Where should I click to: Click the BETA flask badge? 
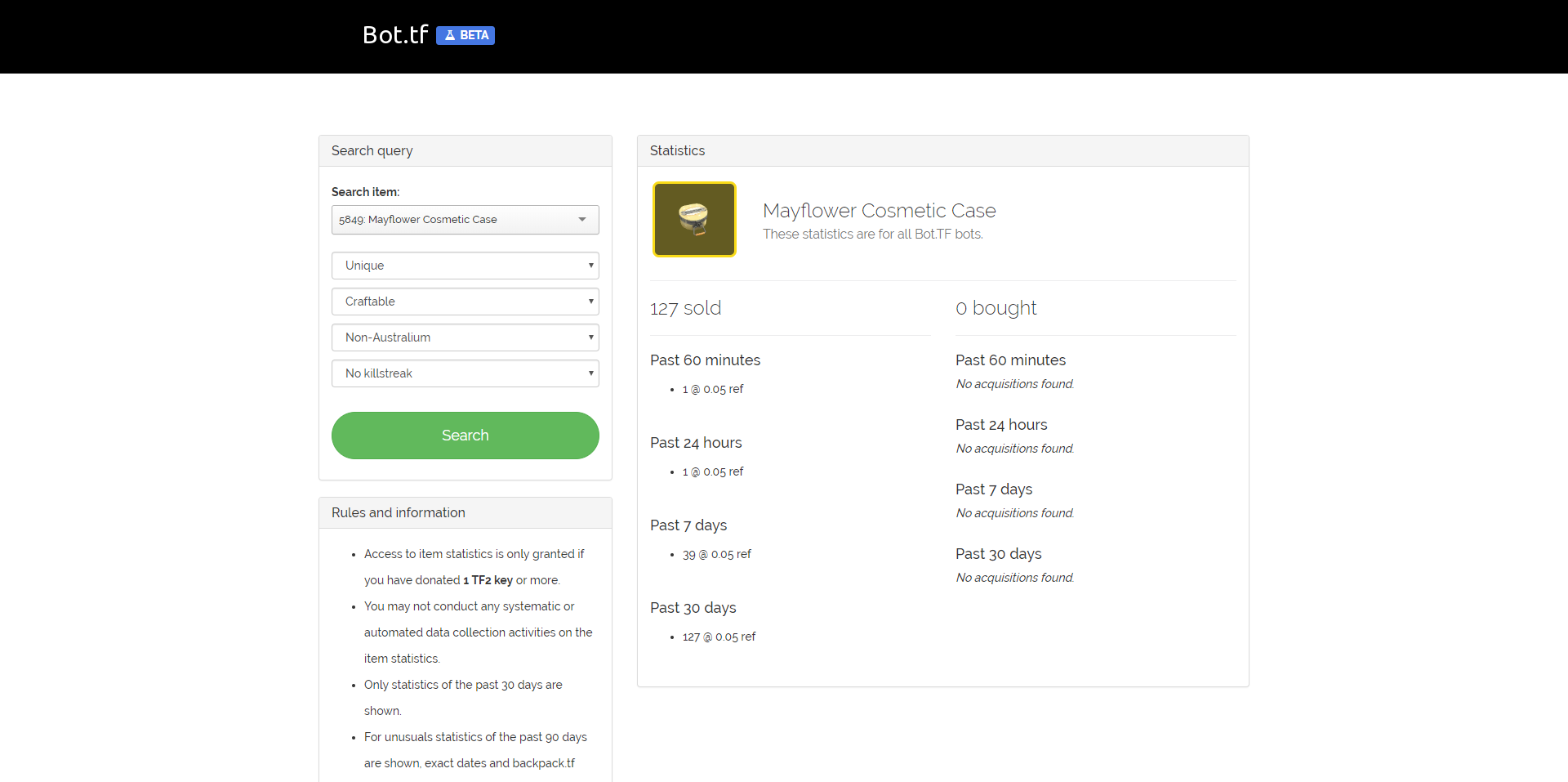tap(465, 35)
